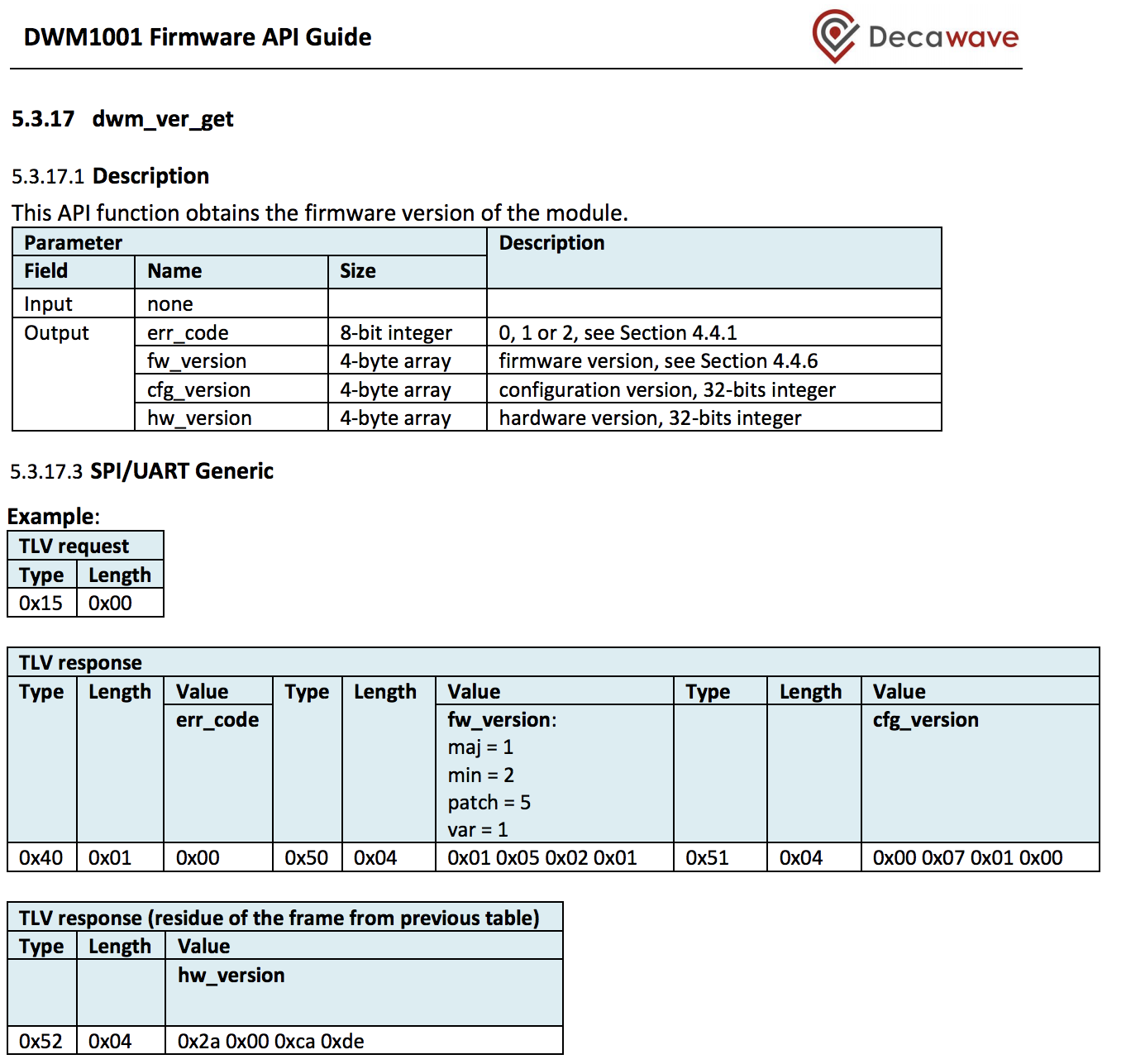
Task: Click the 'patch = 5' line
Action: tap(489, 803)
